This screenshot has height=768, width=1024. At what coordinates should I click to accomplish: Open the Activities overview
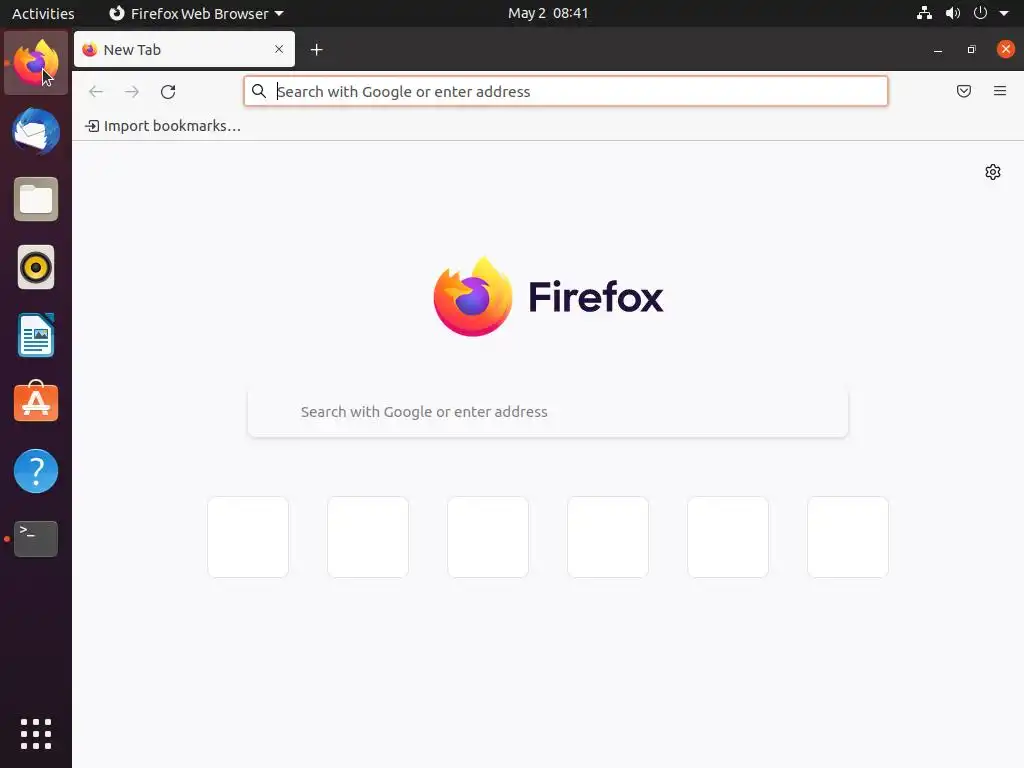(x=43, y=13)
